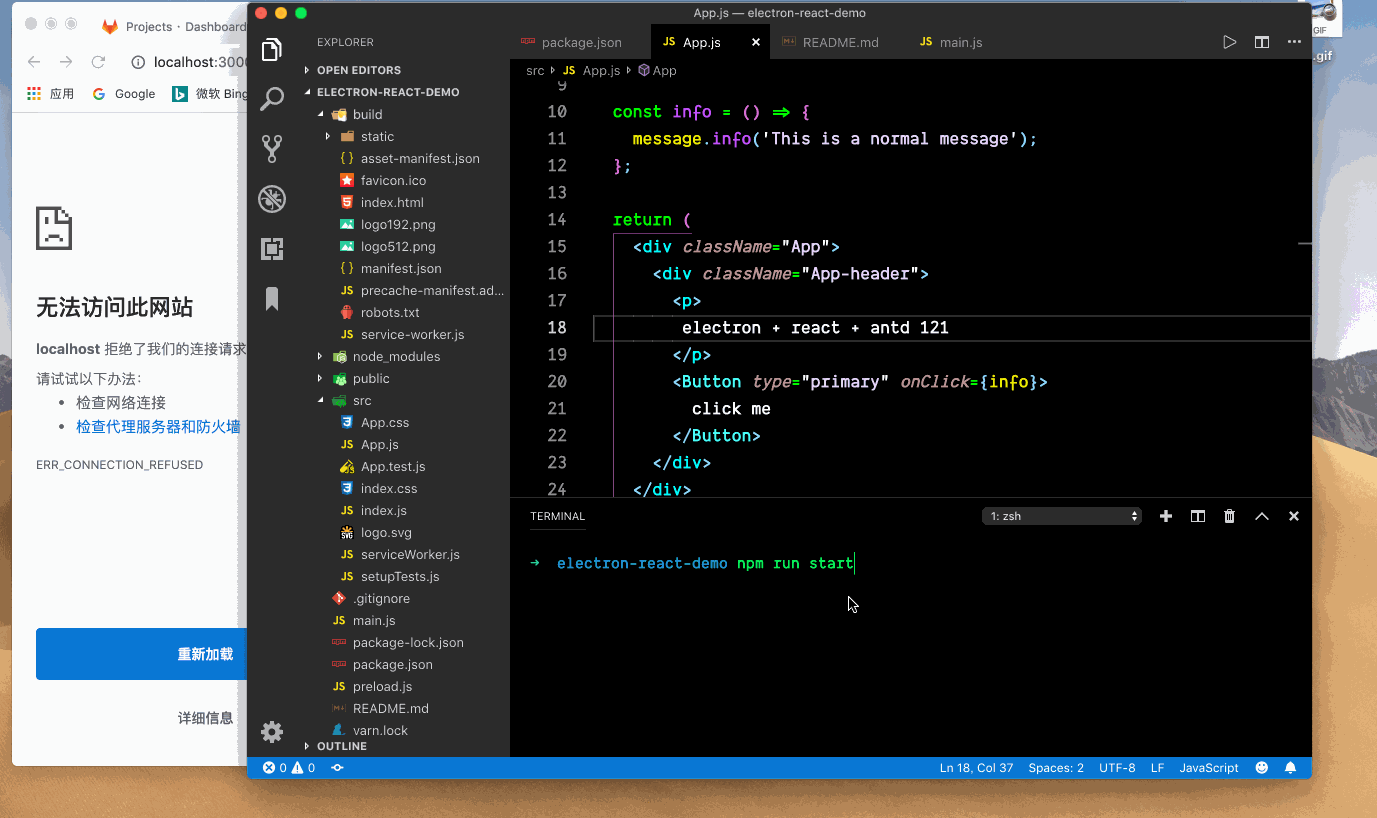Click the blue 重新加载 reload button
Image resolution: width=1377 pixels, height=818 pixels.
click(141, 654)
